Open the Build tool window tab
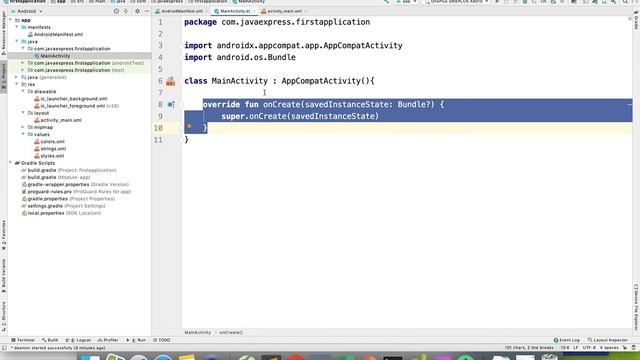 pyautogui.click(x=50, y=340)
